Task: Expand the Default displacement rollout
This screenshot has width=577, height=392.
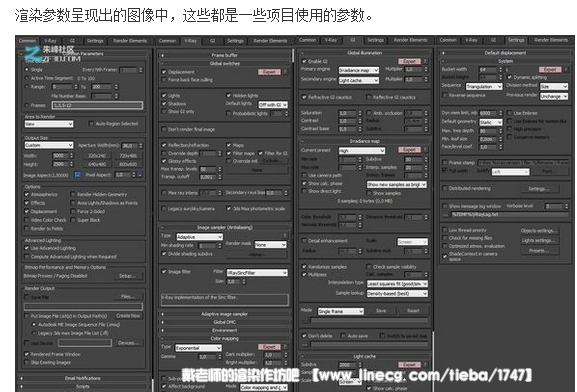Action: (505, 53)
